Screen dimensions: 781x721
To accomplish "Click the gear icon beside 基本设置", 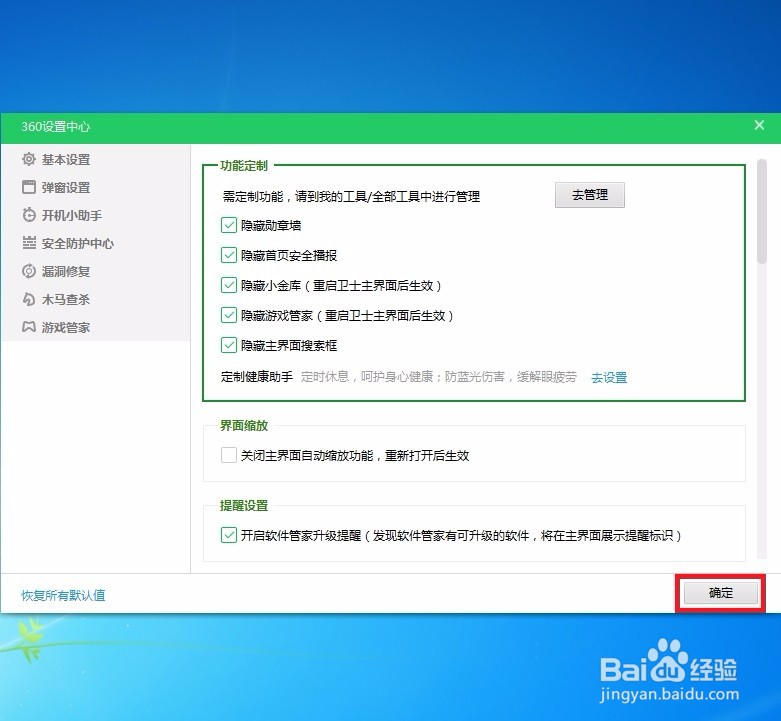I will pos(29,159).
